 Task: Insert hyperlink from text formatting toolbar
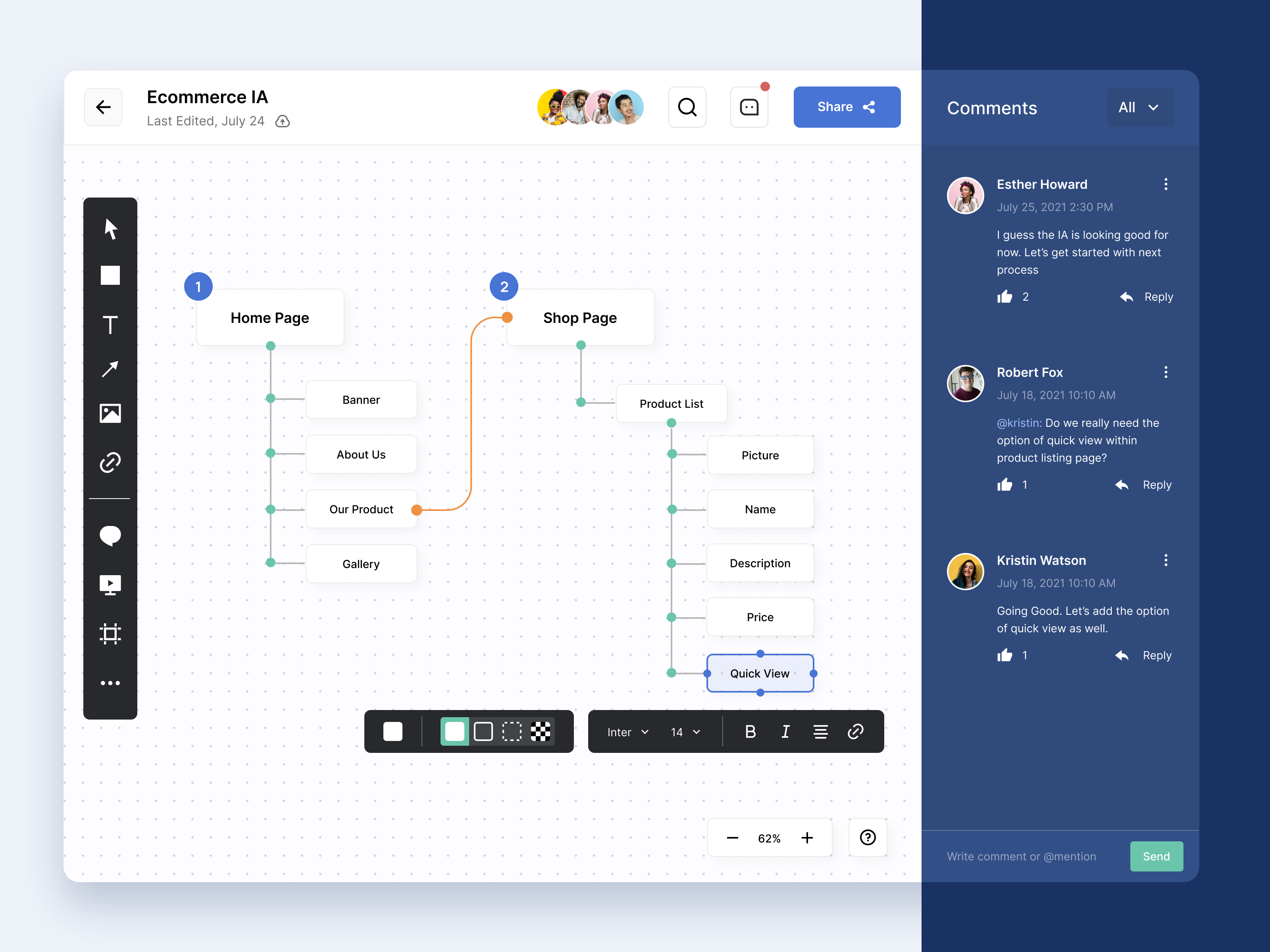point(856,731)
